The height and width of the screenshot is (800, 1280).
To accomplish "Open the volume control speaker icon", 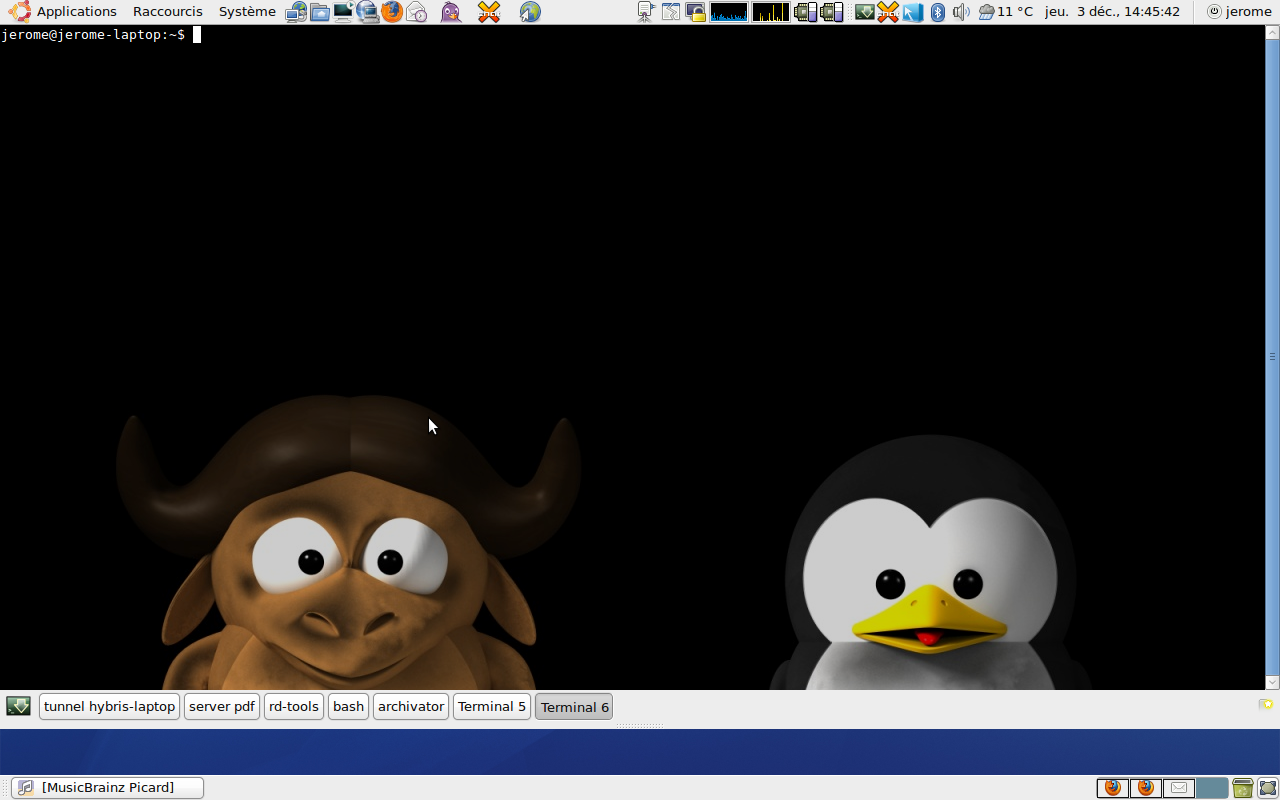I will pos(960,12).
